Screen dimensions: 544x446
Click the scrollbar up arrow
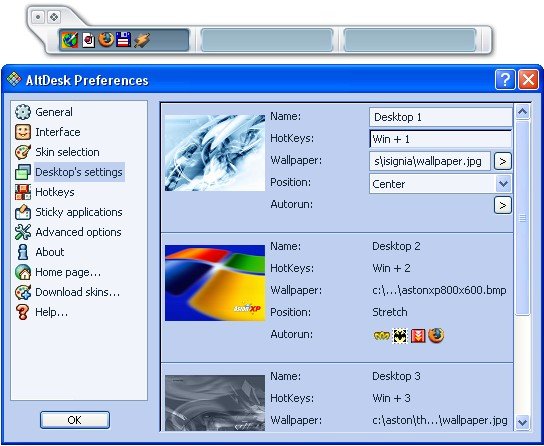click(522, 112)
